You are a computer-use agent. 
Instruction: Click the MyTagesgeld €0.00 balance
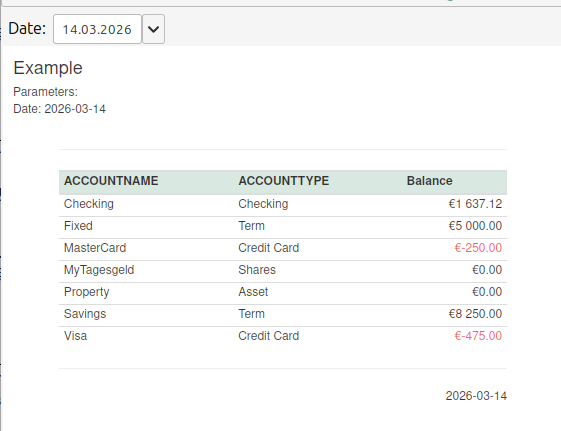point(487,270)
